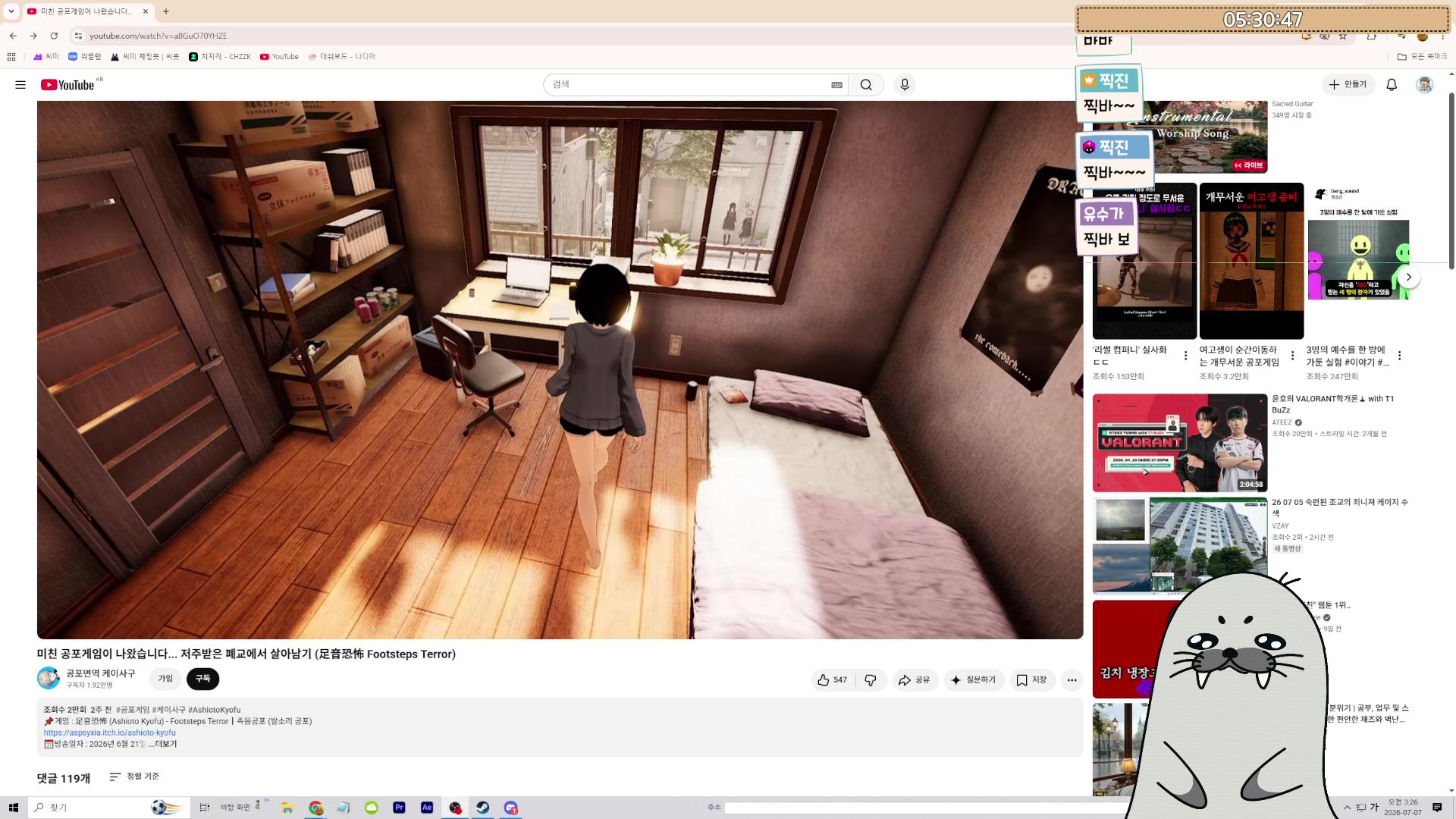Open the 모든 북마크 bookmarks folder
This screenshot has width=1456, height=819.
click(1423, 57)
